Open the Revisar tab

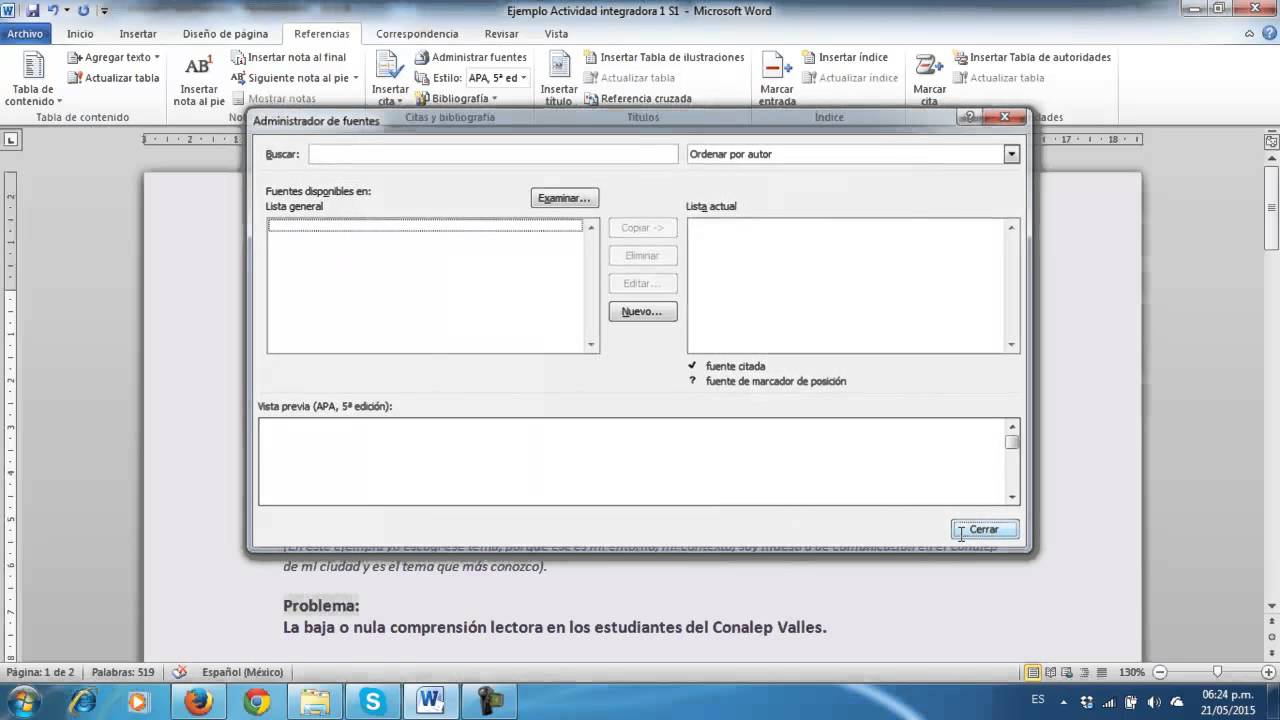501,34
